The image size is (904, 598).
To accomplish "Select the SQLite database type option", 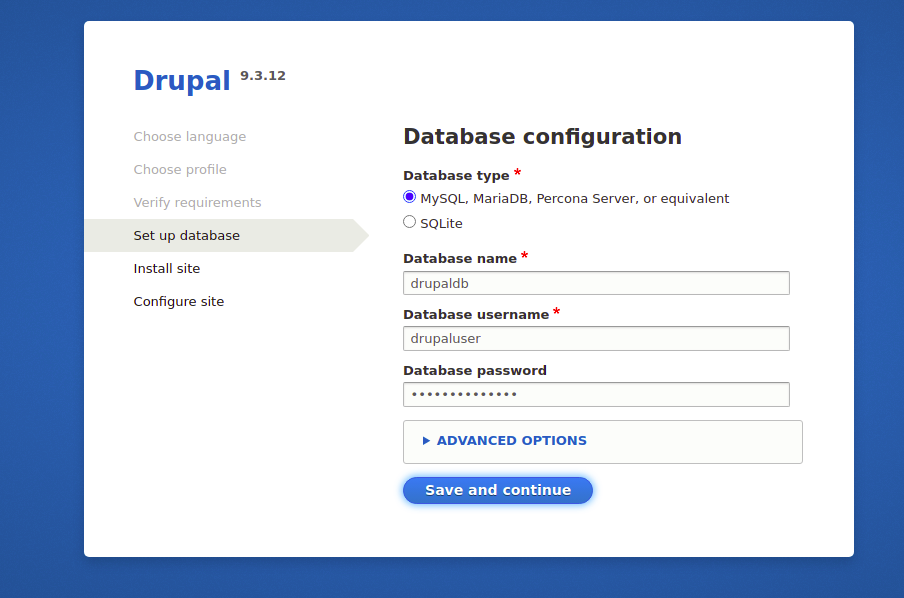I will [x=409, y=222].
